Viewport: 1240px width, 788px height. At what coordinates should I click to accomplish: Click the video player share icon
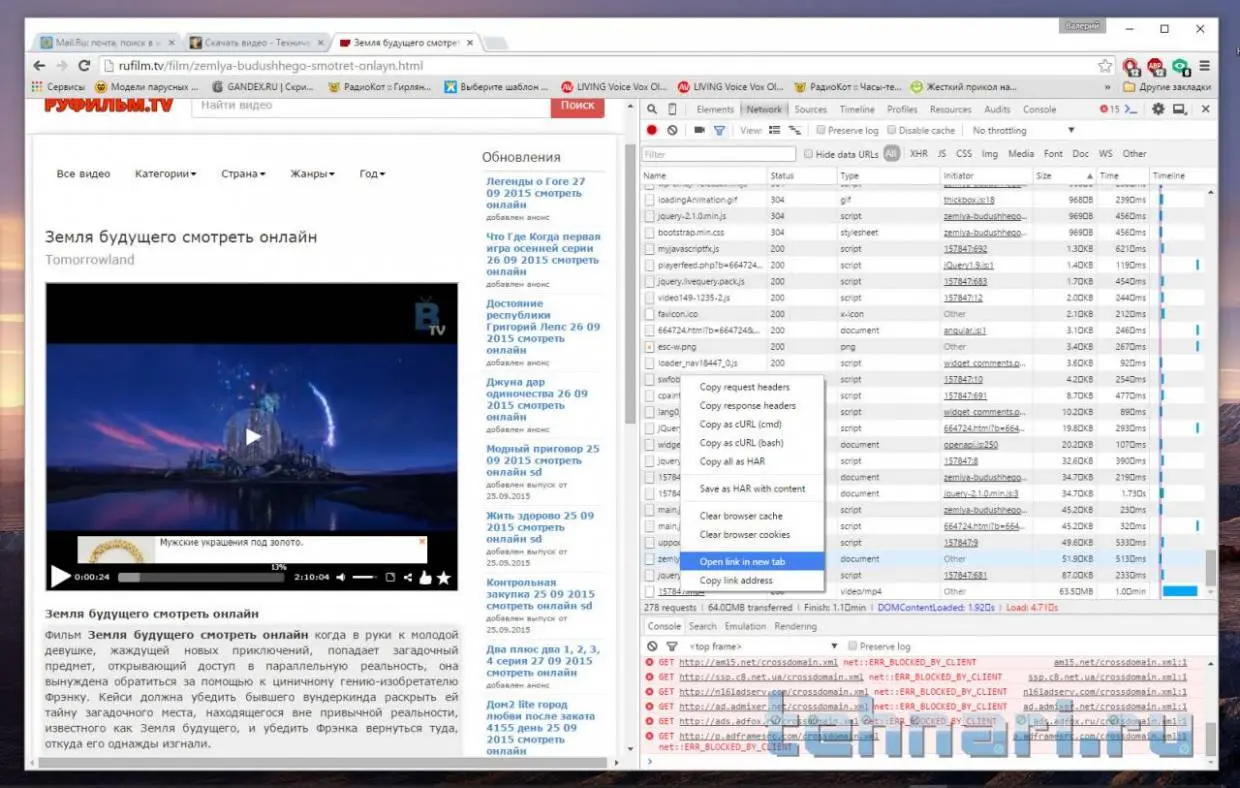point(407,577)
